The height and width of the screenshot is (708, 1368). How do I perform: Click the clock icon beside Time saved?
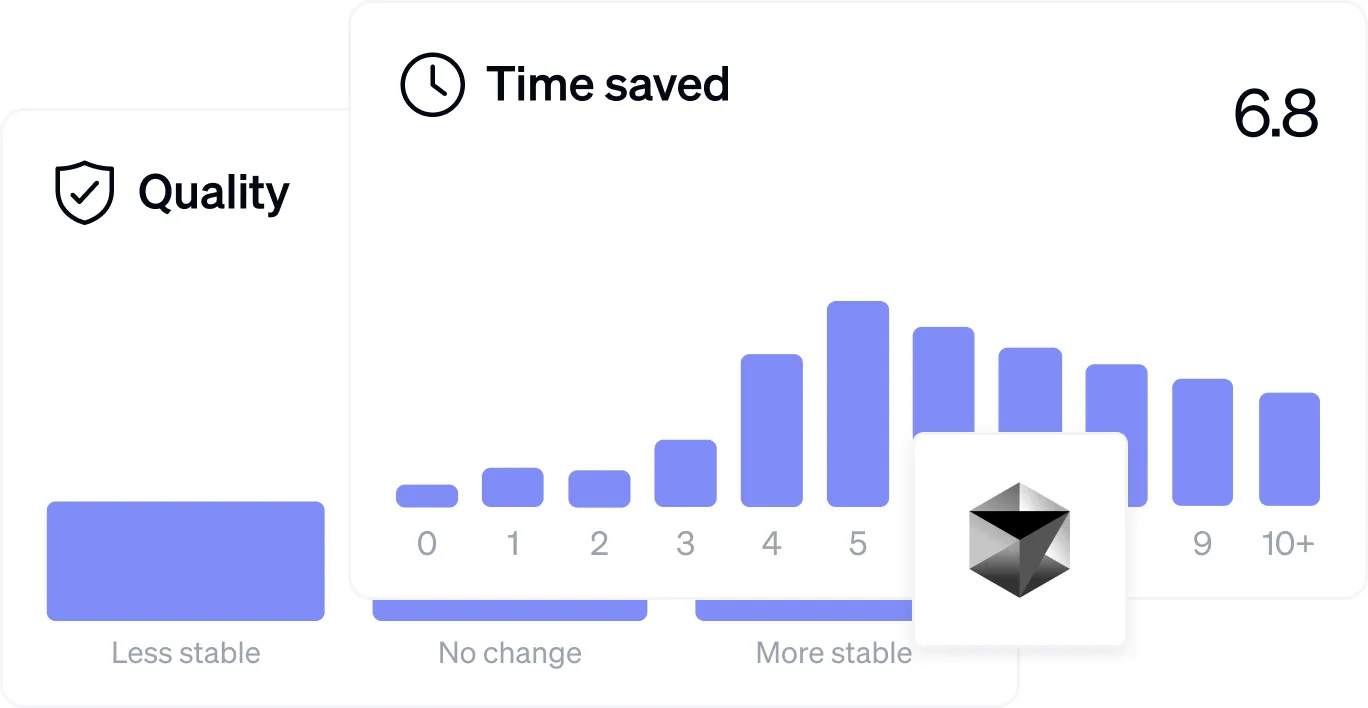click(432, 84)
